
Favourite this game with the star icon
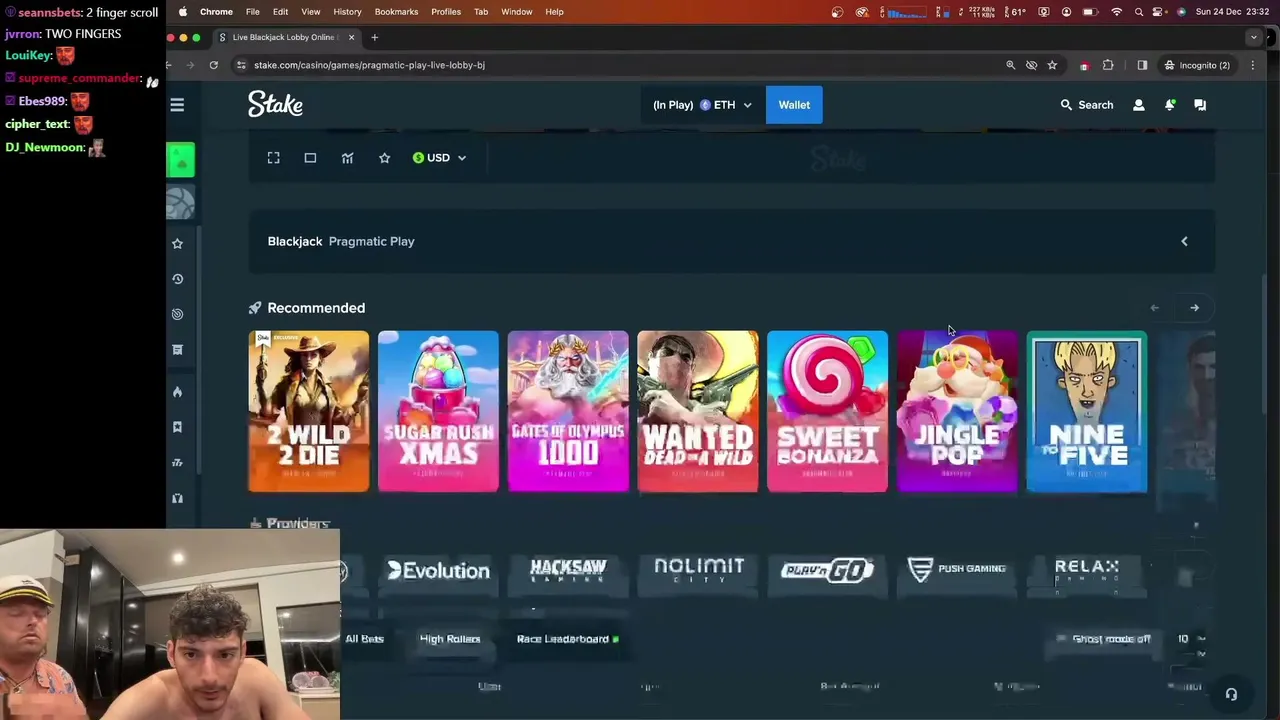tap(384, 158)
